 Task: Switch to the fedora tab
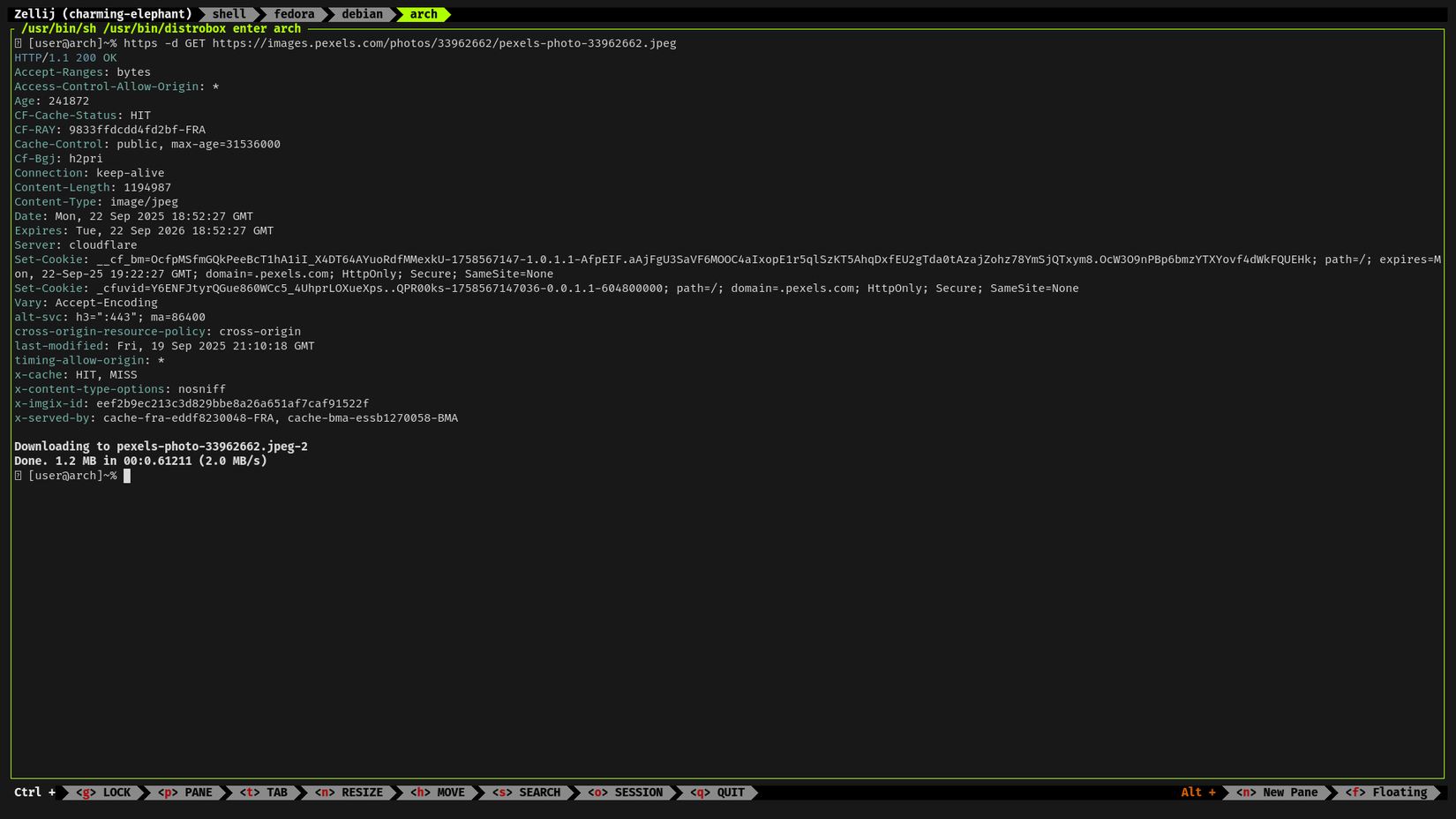(x=294, y=14)
